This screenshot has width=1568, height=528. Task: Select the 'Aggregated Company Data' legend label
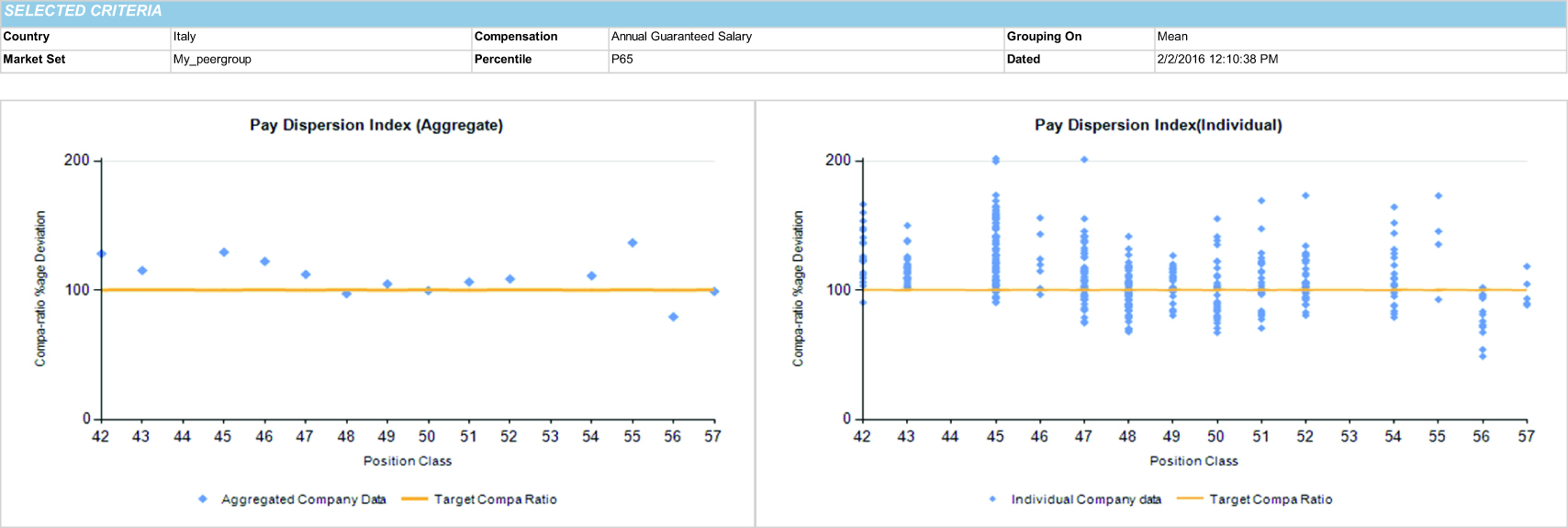(x=304, y=500)
